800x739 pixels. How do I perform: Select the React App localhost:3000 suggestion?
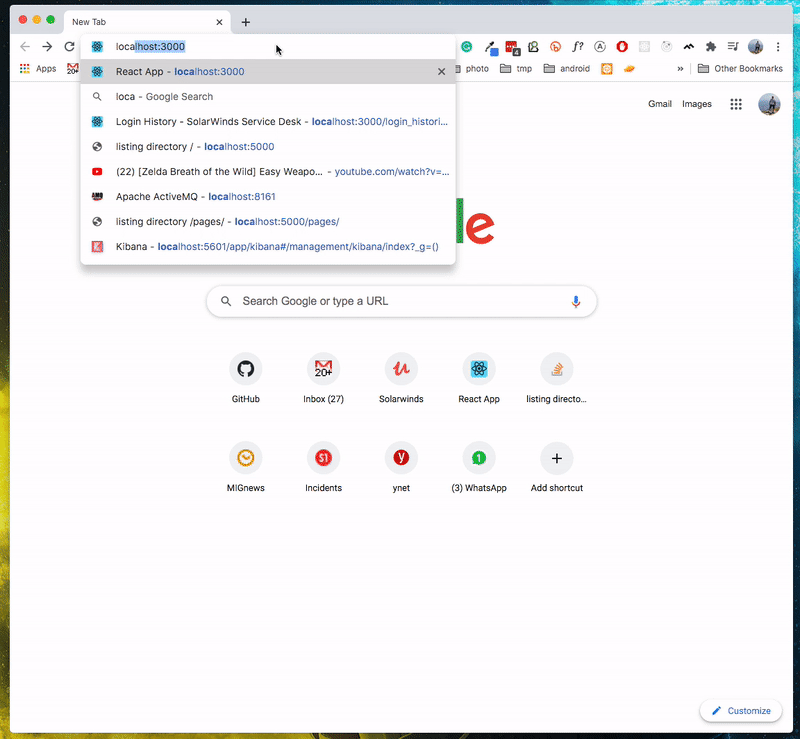(x=268, y=71)
